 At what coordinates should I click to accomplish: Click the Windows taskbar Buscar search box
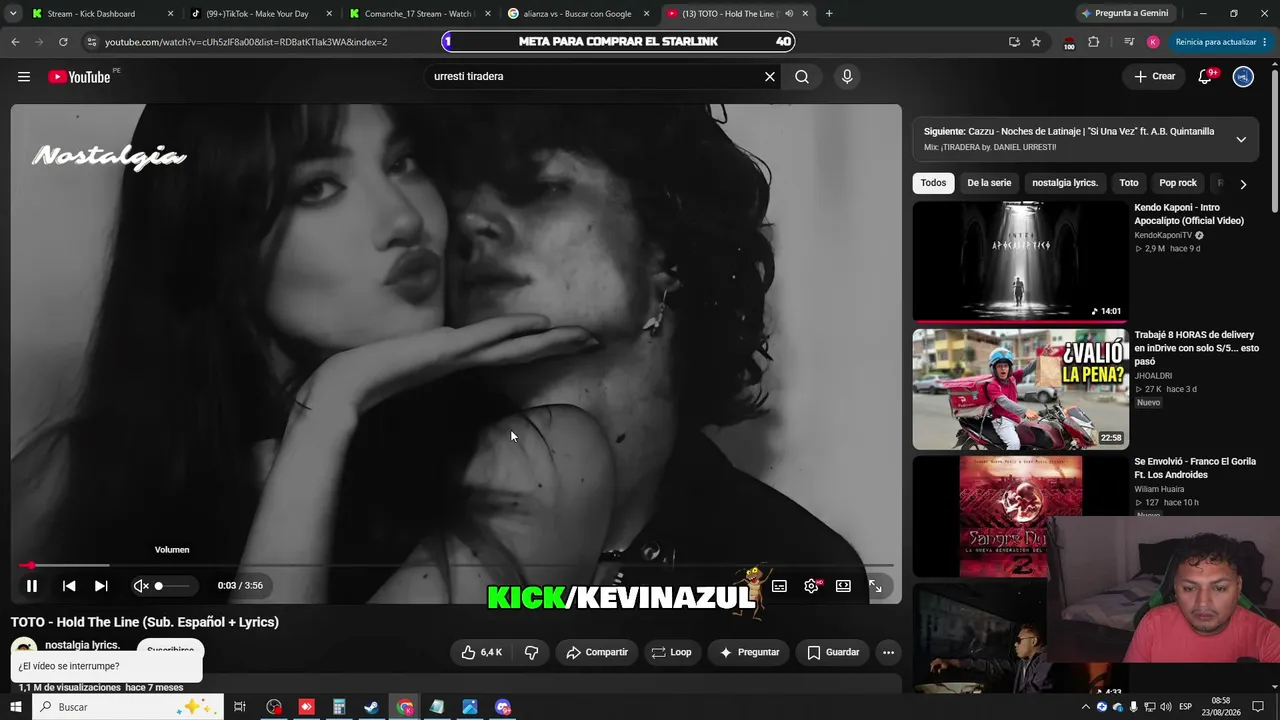pyautogui.click(x=127, y=707)
